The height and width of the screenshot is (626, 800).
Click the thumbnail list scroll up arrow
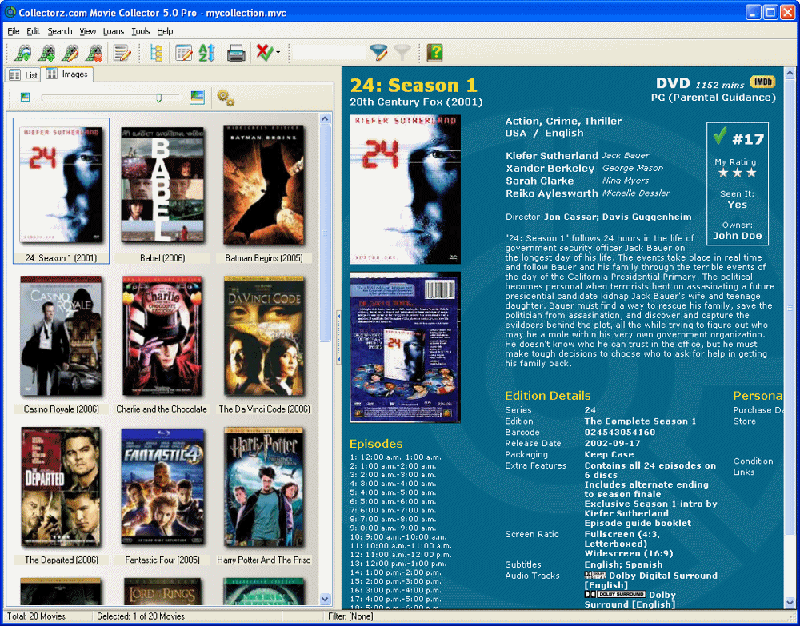click(325, 119)
